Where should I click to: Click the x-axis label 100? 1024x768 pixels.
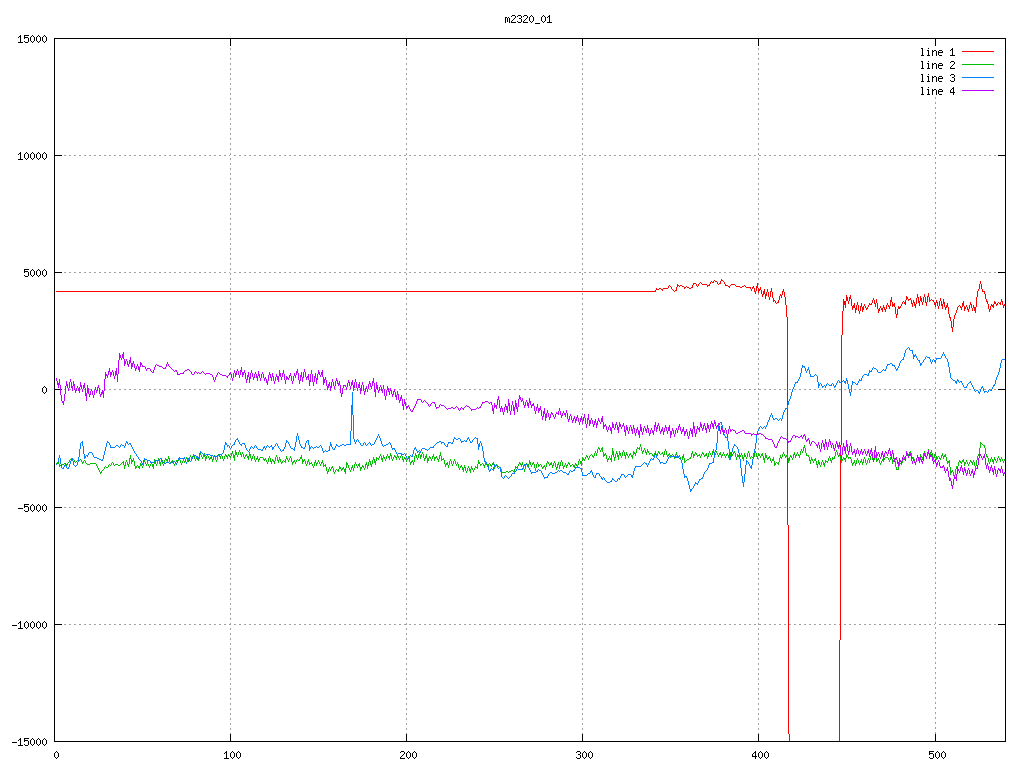(x=232, y=756)
